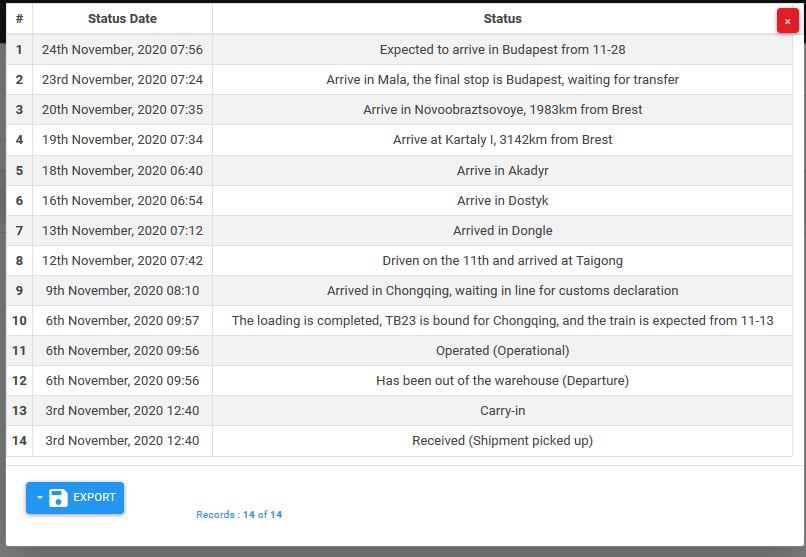Click the Status column header
This screenshot has width=806, height=557.
pyautogui.click(x=502, y=19)
